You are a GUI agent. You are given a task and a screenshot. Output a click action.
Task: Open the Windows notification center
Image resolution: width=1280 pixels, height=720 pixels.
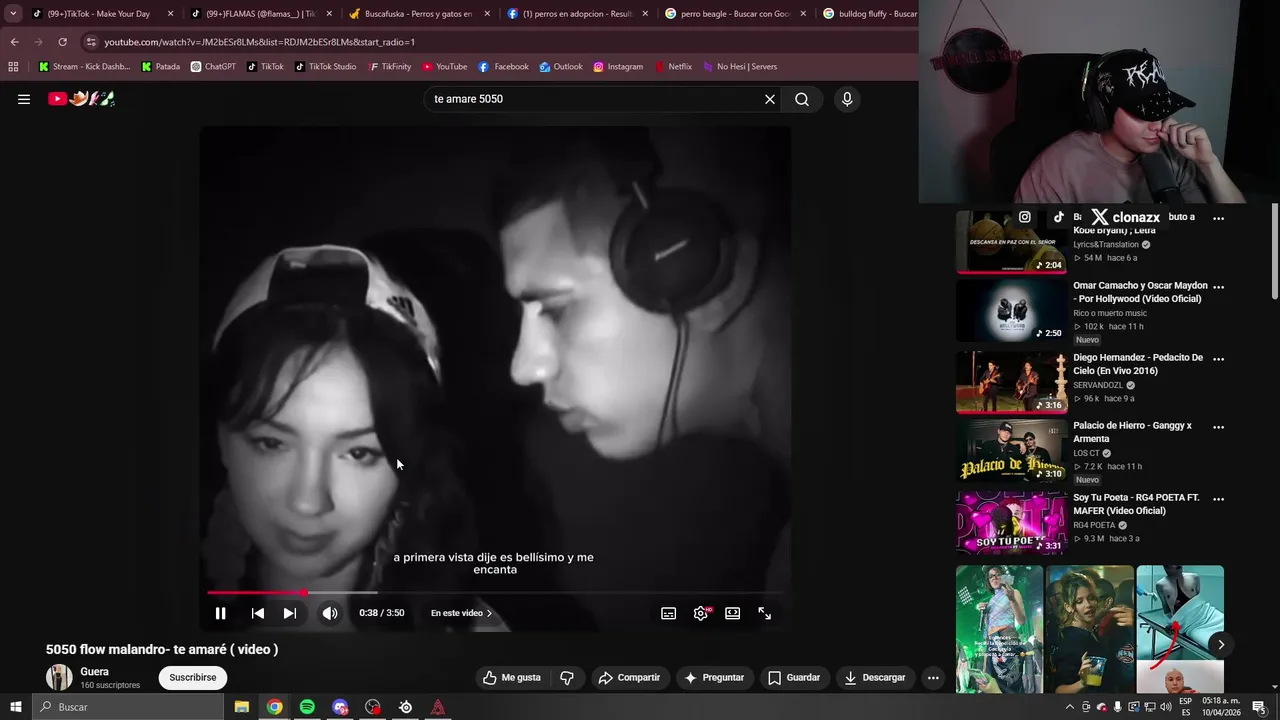(x=1259, y=707)
